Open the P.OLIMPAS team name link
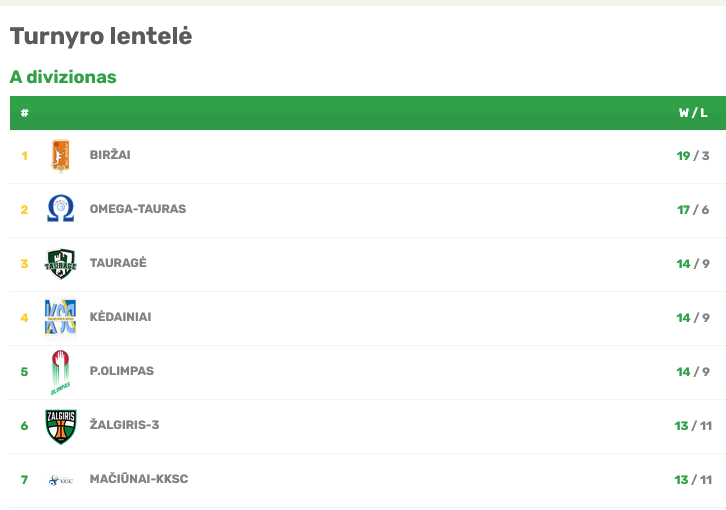The height and width of the screenshot is (510, 726). [x=122, y=371]
